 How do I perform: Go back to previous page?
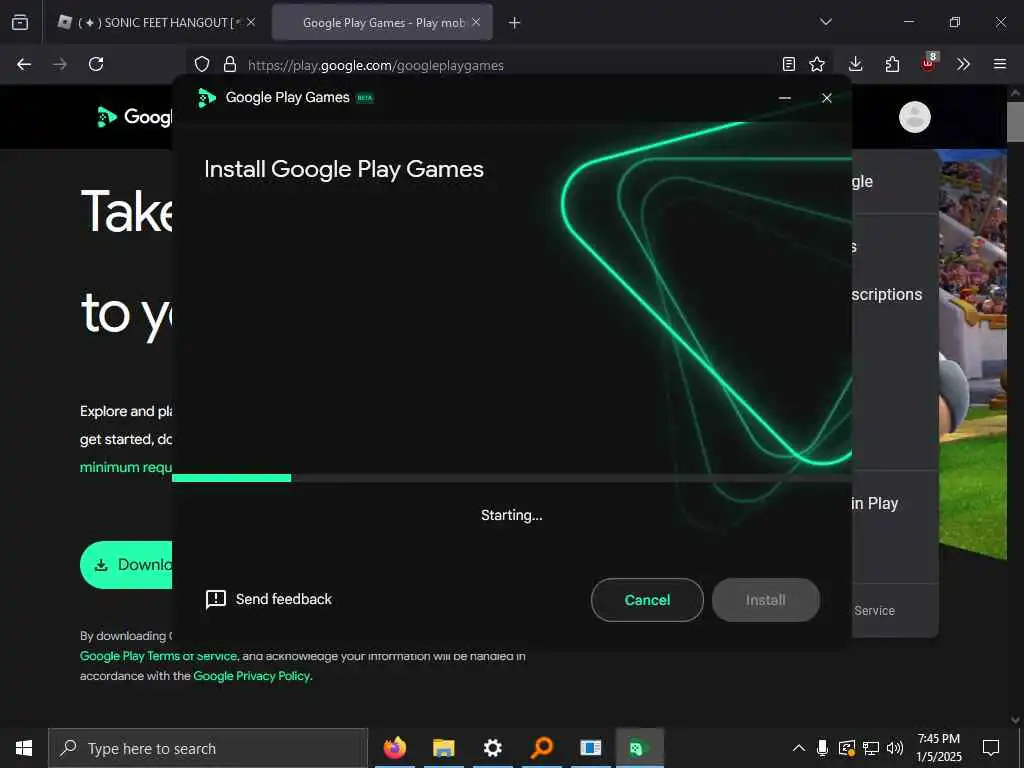[x=24, y=64]
